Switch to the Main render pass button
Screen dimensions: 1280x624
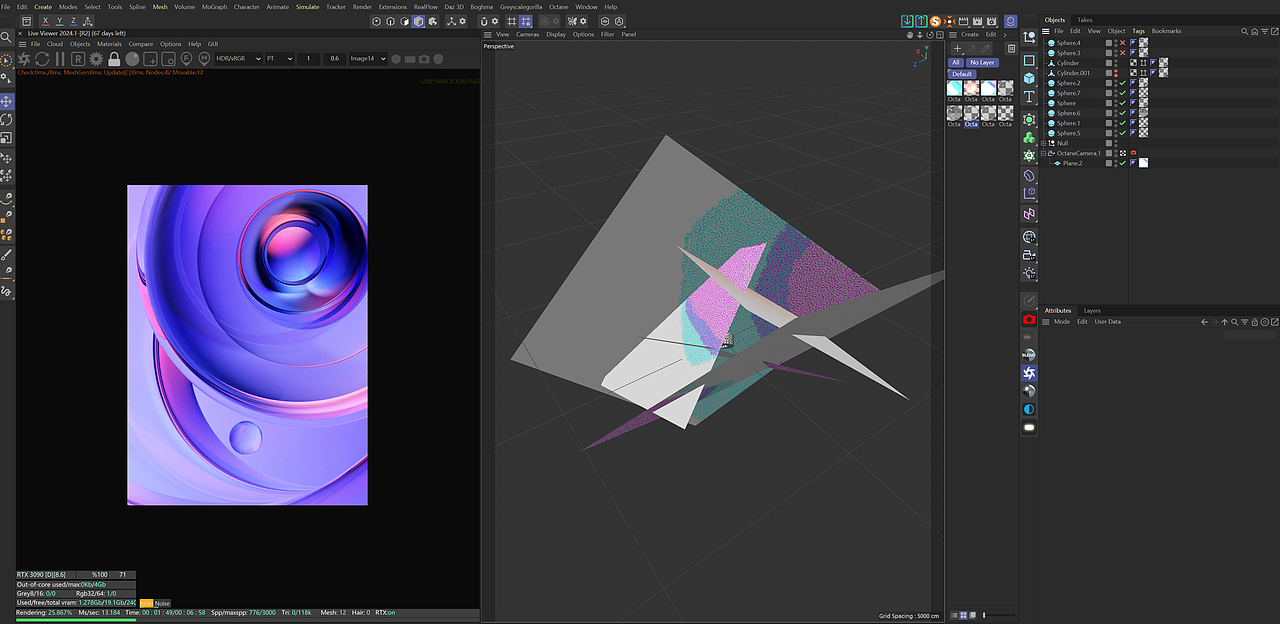pyautogui.click(x=146, y=603)
